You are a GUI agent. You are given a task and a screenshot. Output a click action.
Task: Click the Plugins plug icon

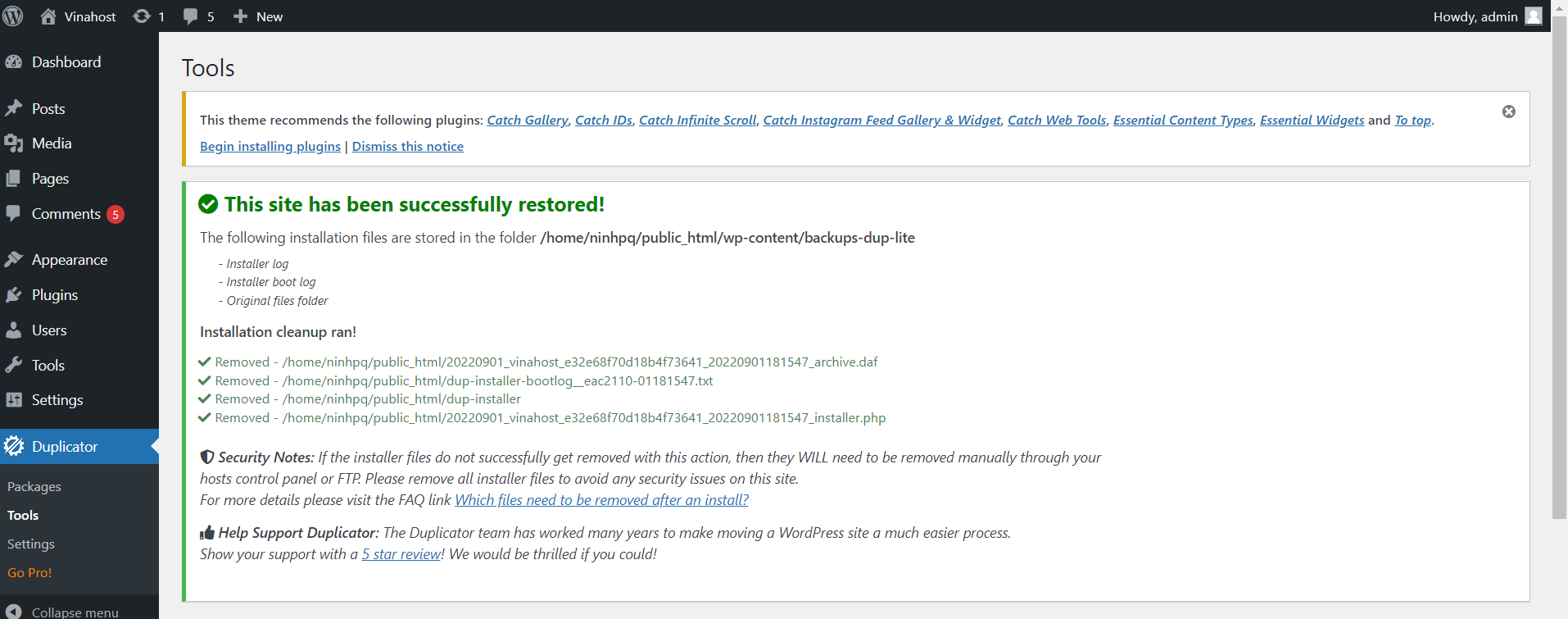(14, 295)
